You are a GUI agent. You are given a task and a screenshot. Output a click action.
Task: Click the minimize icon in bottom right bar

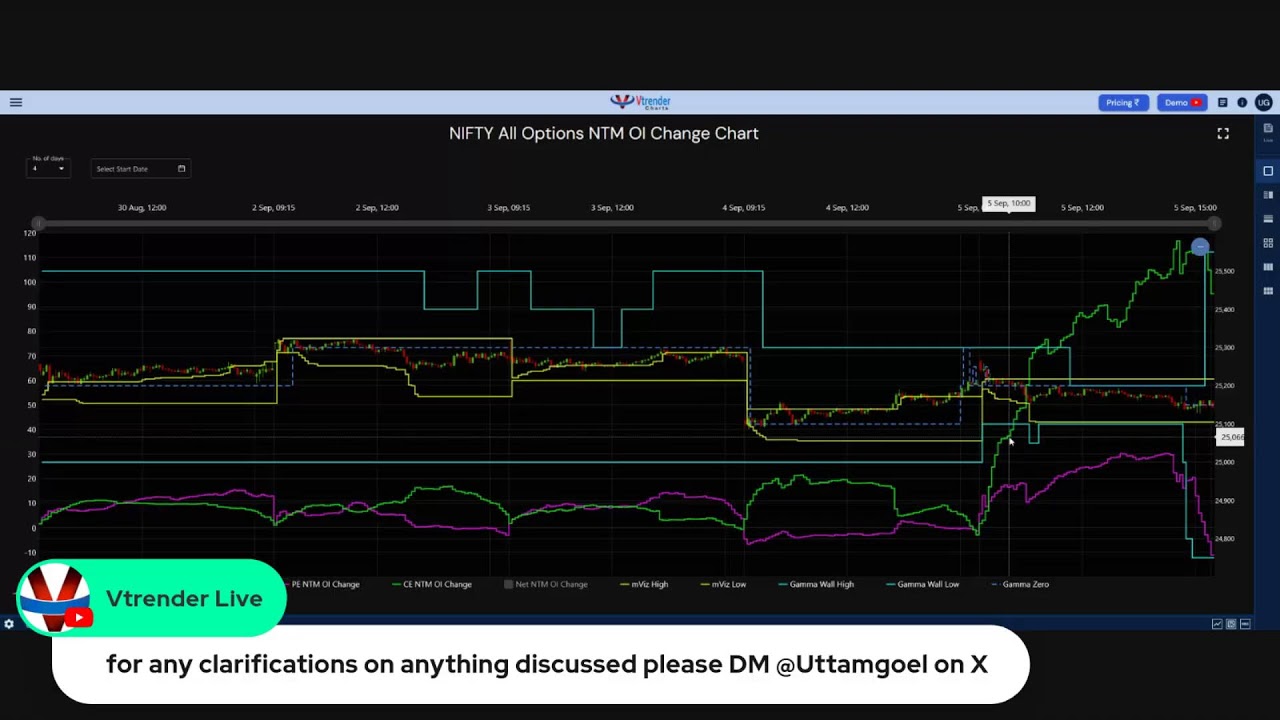(x=1245, y=624)
